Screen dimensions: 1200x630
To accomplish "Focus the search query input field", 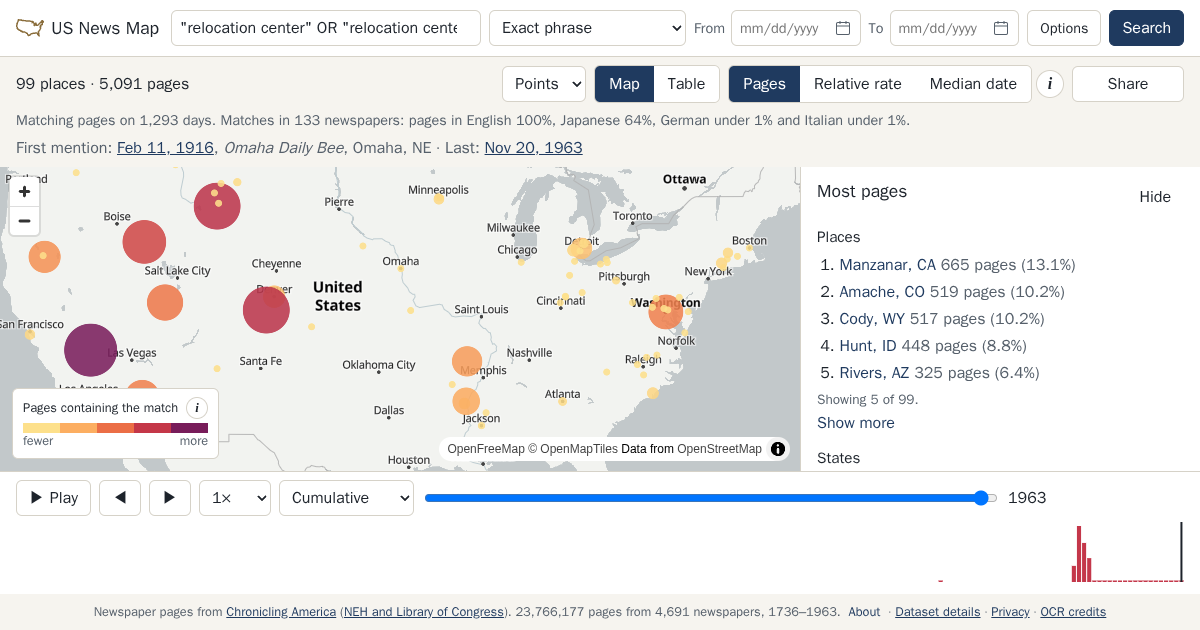I will click(x=326, y=28).
